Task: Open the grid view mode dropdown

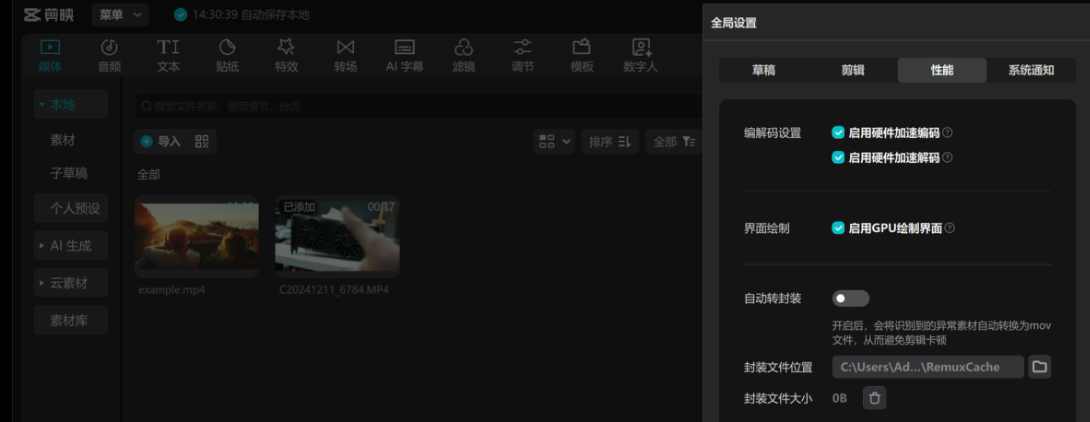Action: click(555, 142)
